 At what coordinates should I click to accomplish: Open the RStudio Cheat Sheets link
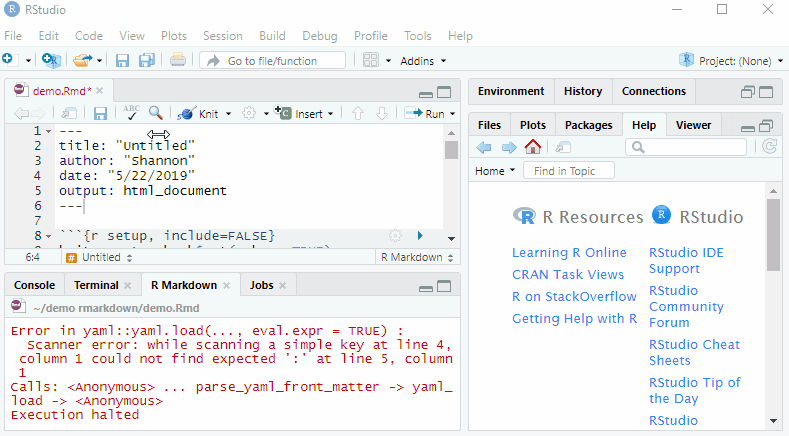pyautogui.click(x=694, y=352)
